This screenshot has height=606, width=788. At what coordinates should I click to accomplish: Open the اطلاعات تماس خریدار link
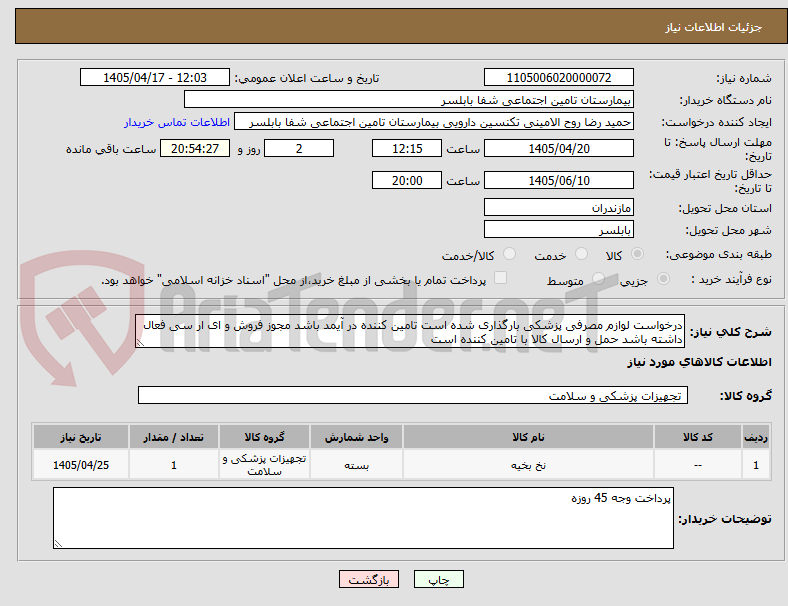coord(177,122)
